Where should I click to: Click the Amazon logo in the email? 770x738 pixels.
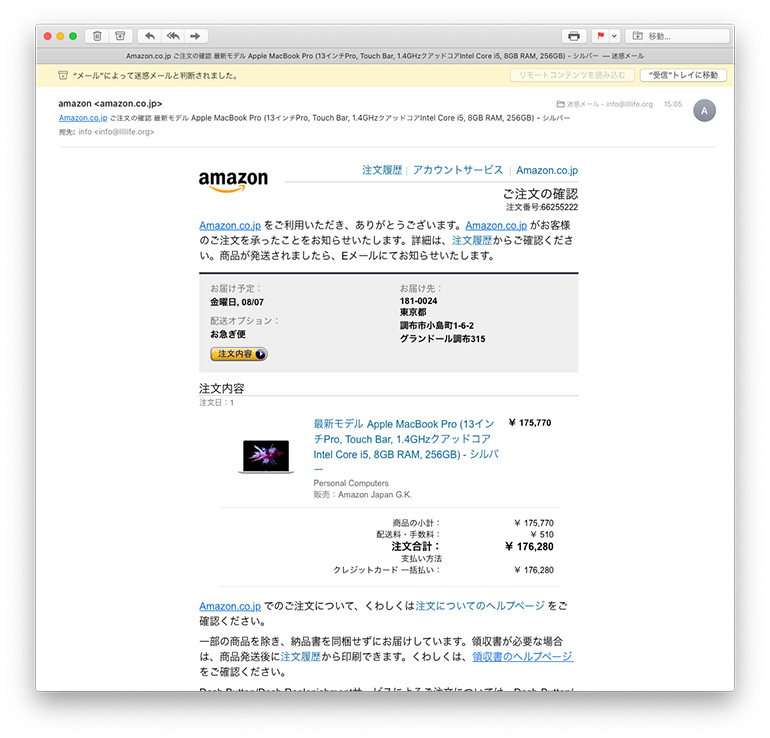click(x=233, y=180)
